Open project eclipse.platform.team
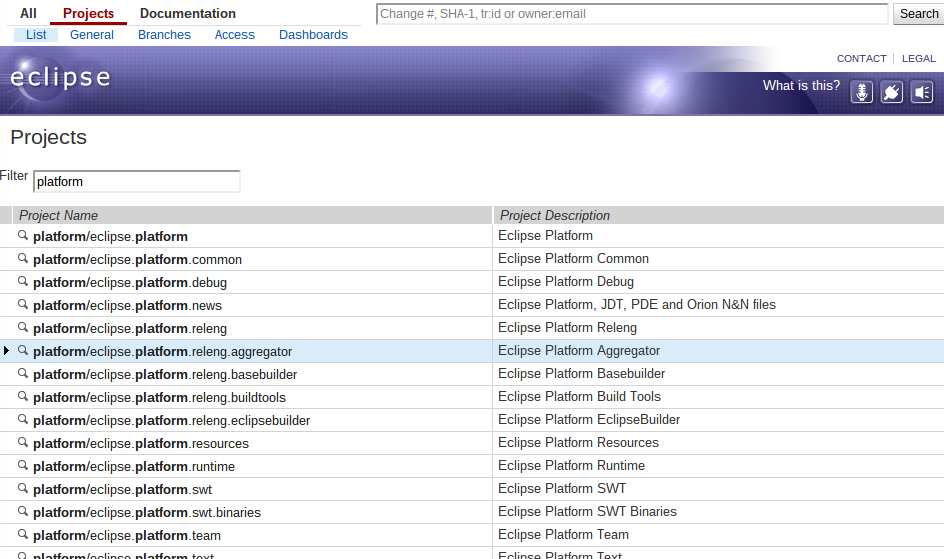Viewport: 944px width, 559px height. pyautogui.click(x=127, y=536)
